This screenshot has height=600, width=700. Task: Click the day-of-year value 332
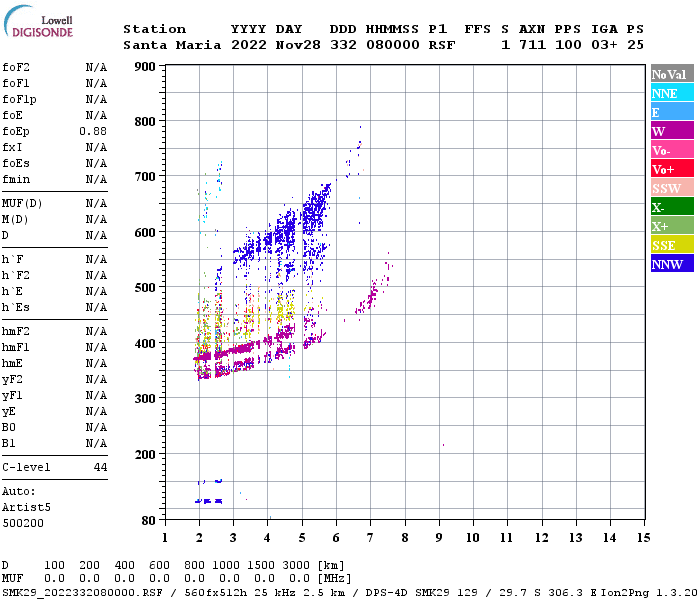point(343,45)
